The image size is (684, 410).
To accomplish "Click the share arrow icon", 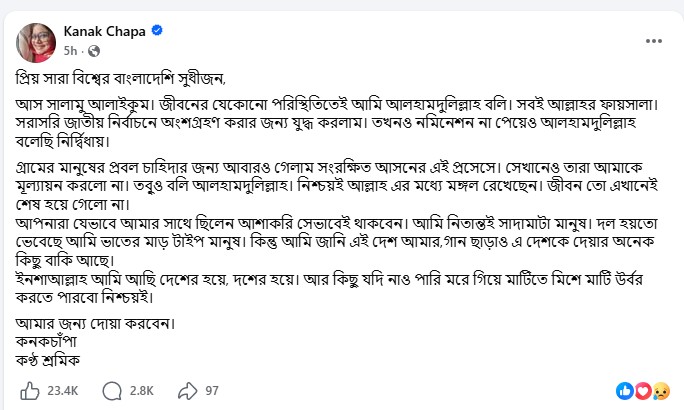I will click(185, 390).
